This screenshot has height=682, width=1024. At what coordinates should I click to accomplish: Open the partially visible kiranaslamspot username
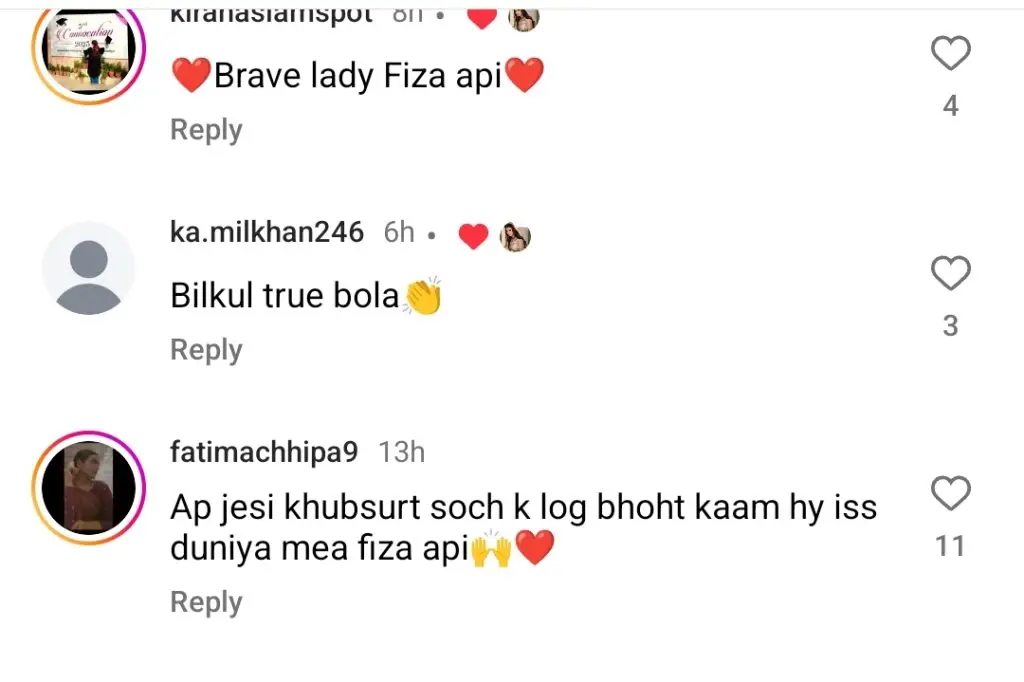click(271, 16)
